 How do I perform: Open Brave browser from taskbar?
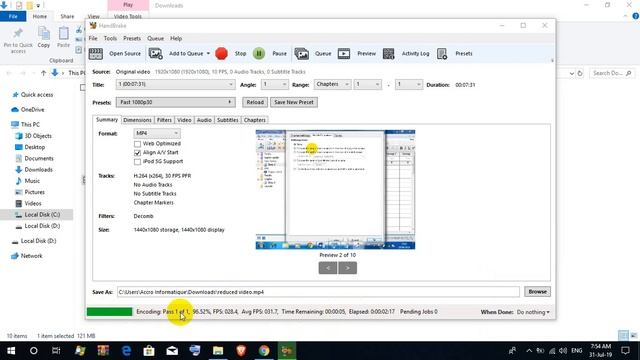pyautogui.click(x=241, y=351)
